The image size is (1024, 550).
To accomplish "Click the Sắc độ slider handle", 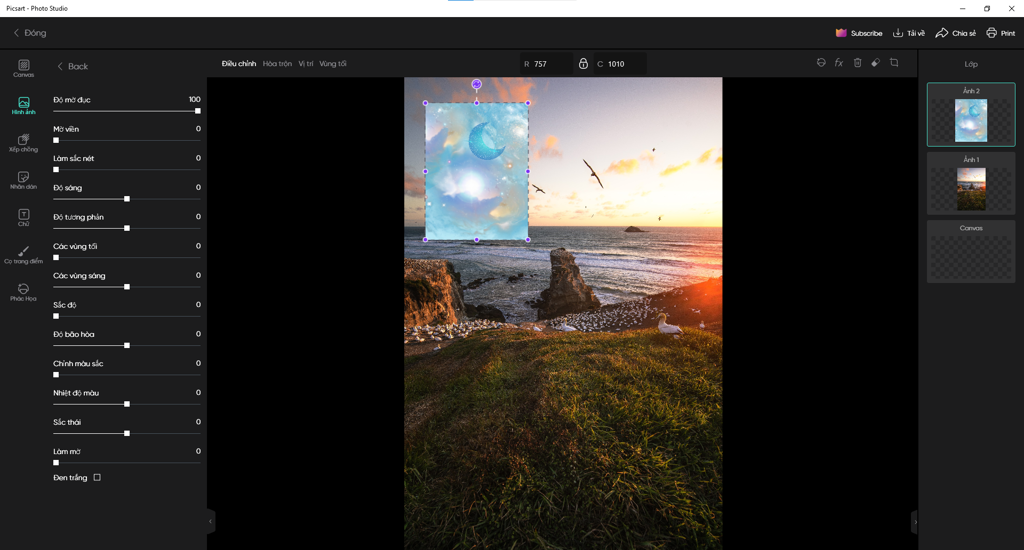I will pyautogui.click(x=56, y=316).
